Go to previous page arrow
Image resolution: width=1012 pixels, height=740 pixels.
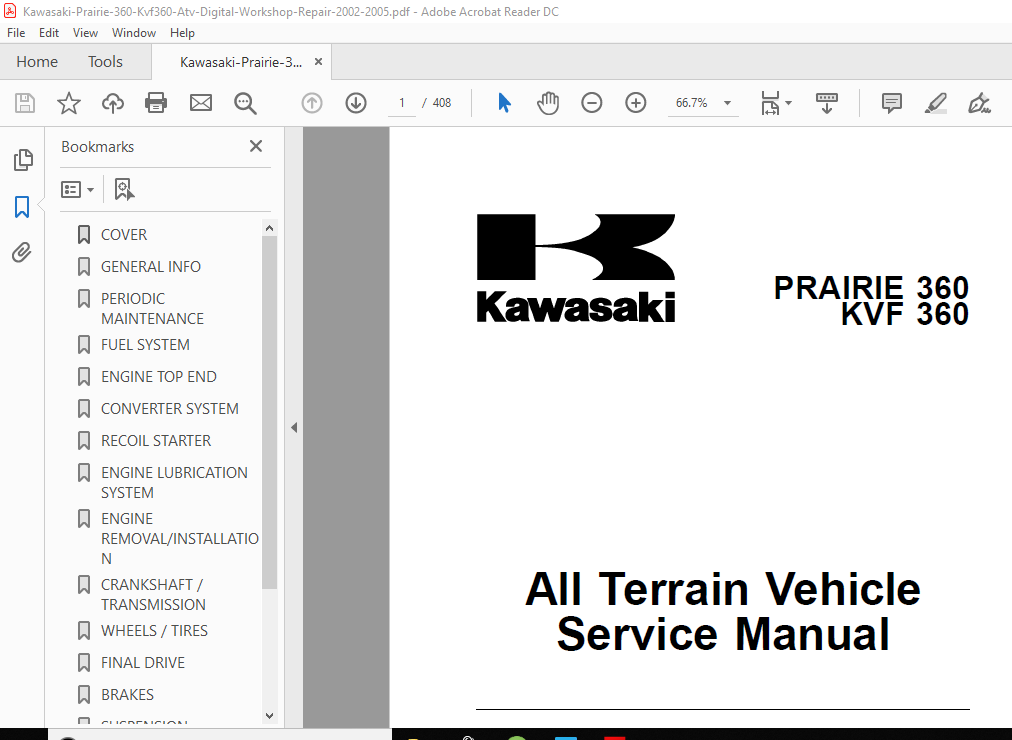coord(312,103)
